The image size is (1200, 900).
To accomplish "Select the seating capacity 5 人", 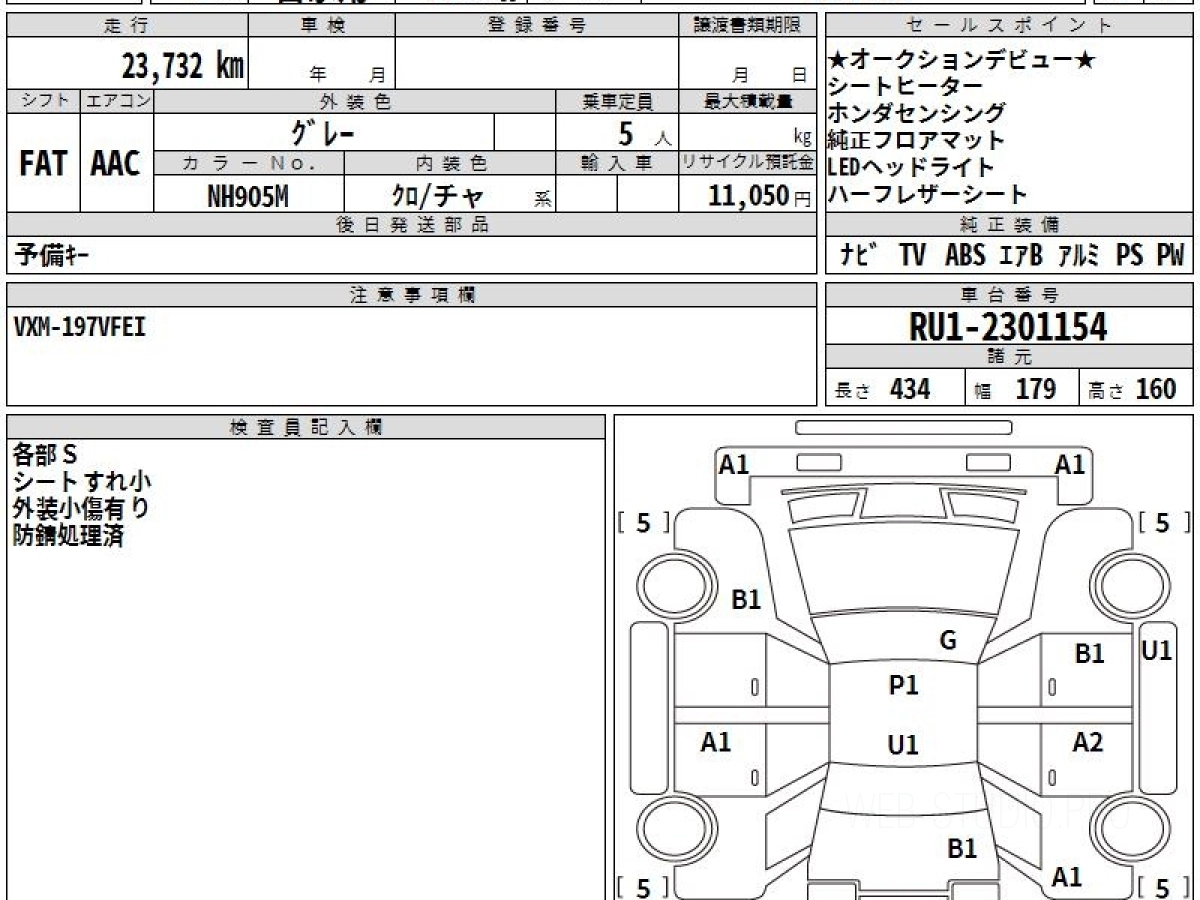I will 644,133.
